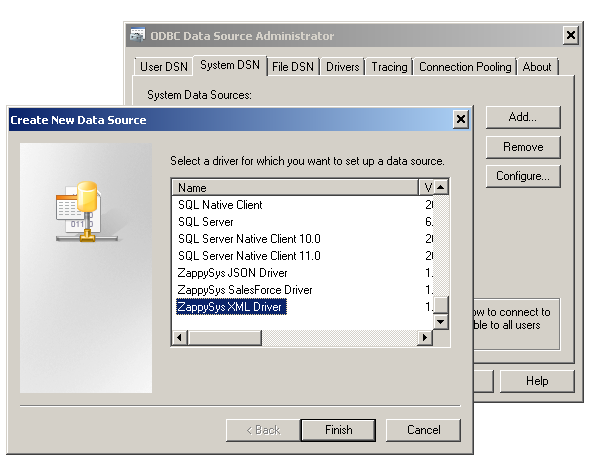Image resolution: width=593 pixels, height=459 pixels.
Task: Click the ODBC Administrator title bar icon
Action: (x=137, y=35)
